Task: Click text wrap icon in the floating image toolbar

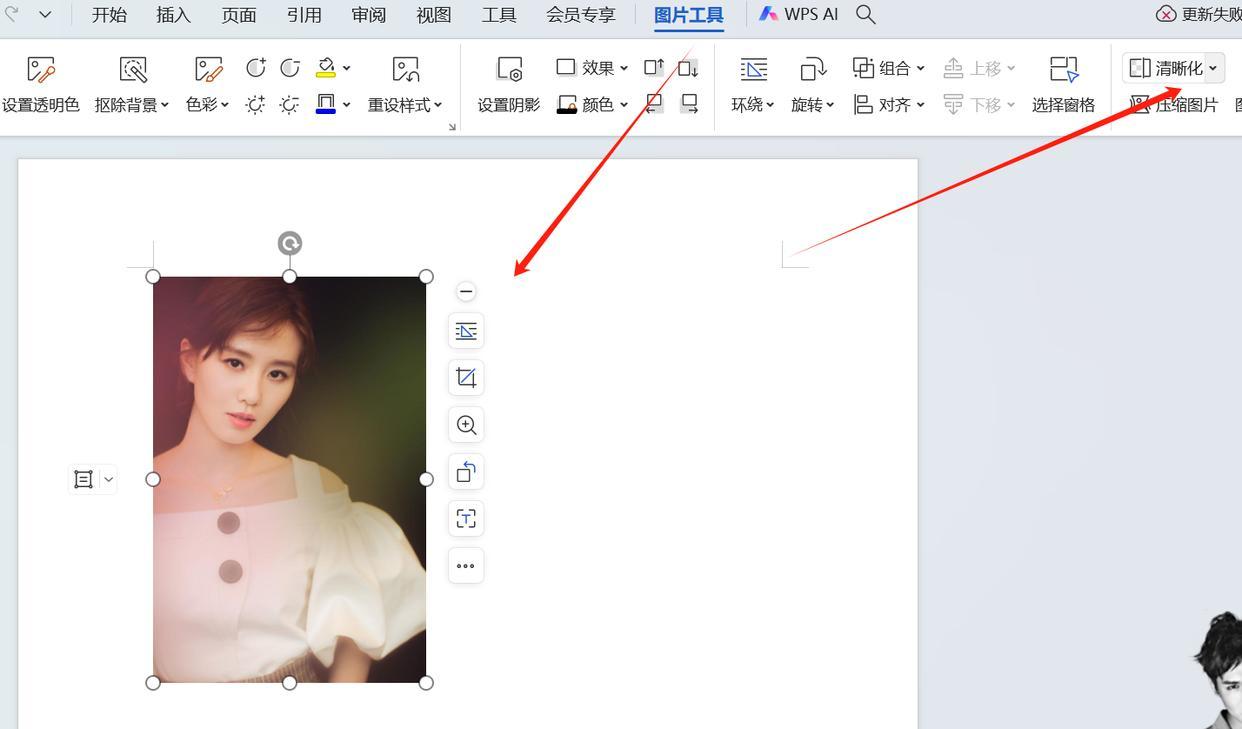Action: pos(466,331)
